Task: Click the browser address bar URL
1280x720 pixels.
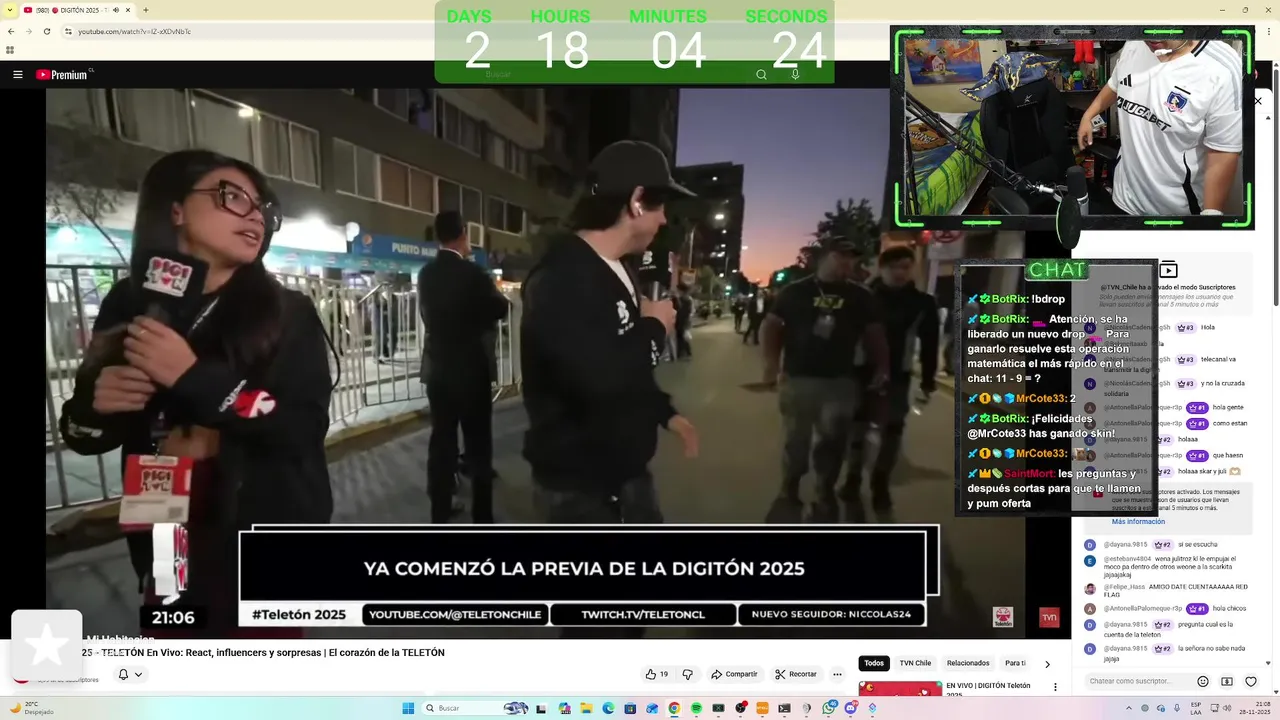Action: (x=134, y=31)
